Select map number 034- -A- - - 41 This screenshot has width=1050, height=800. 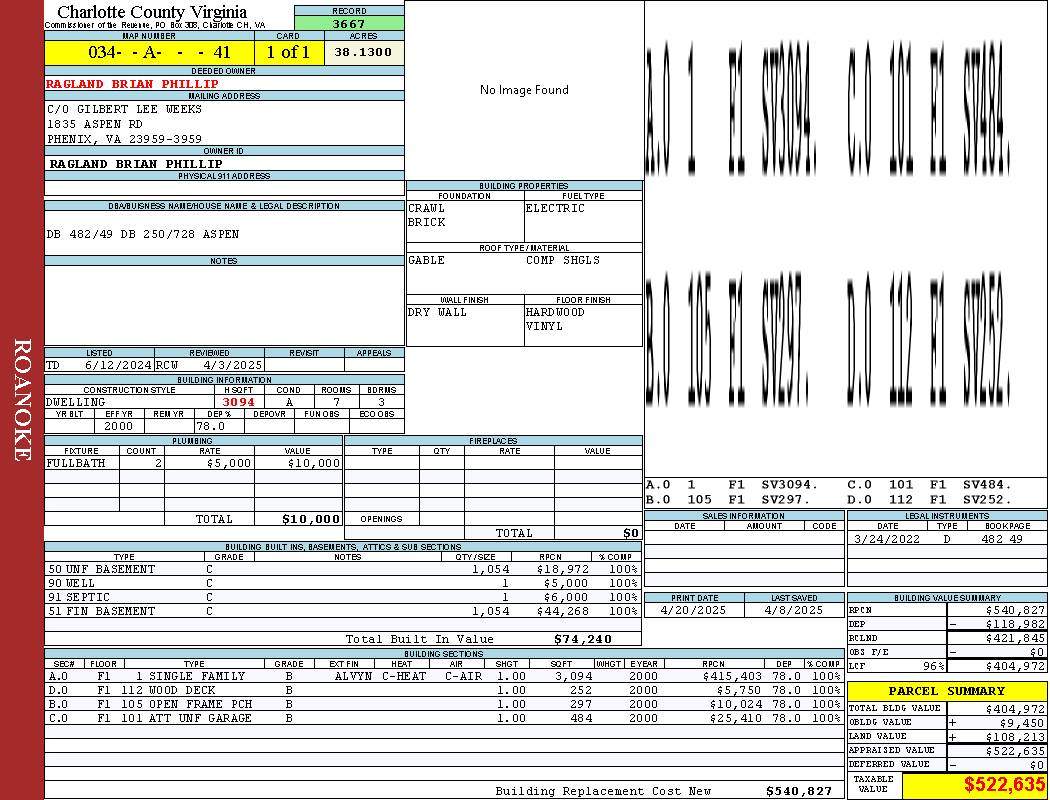[x=159, y=52]
